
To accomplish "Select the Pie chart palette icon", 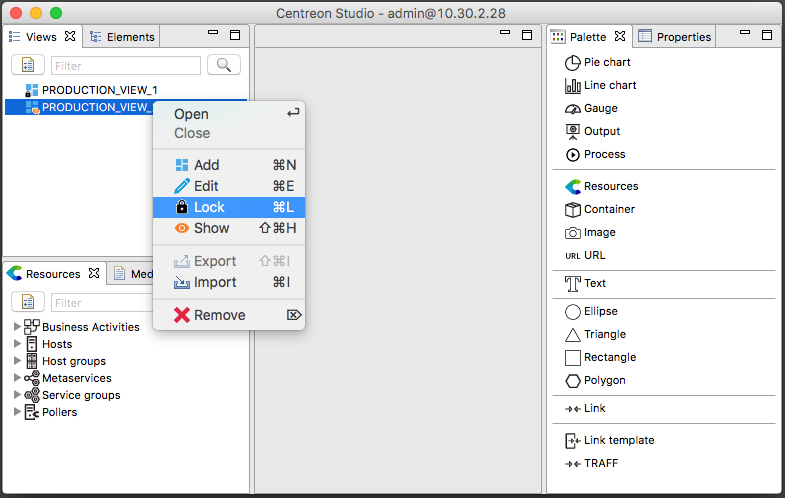I will 572,63.
